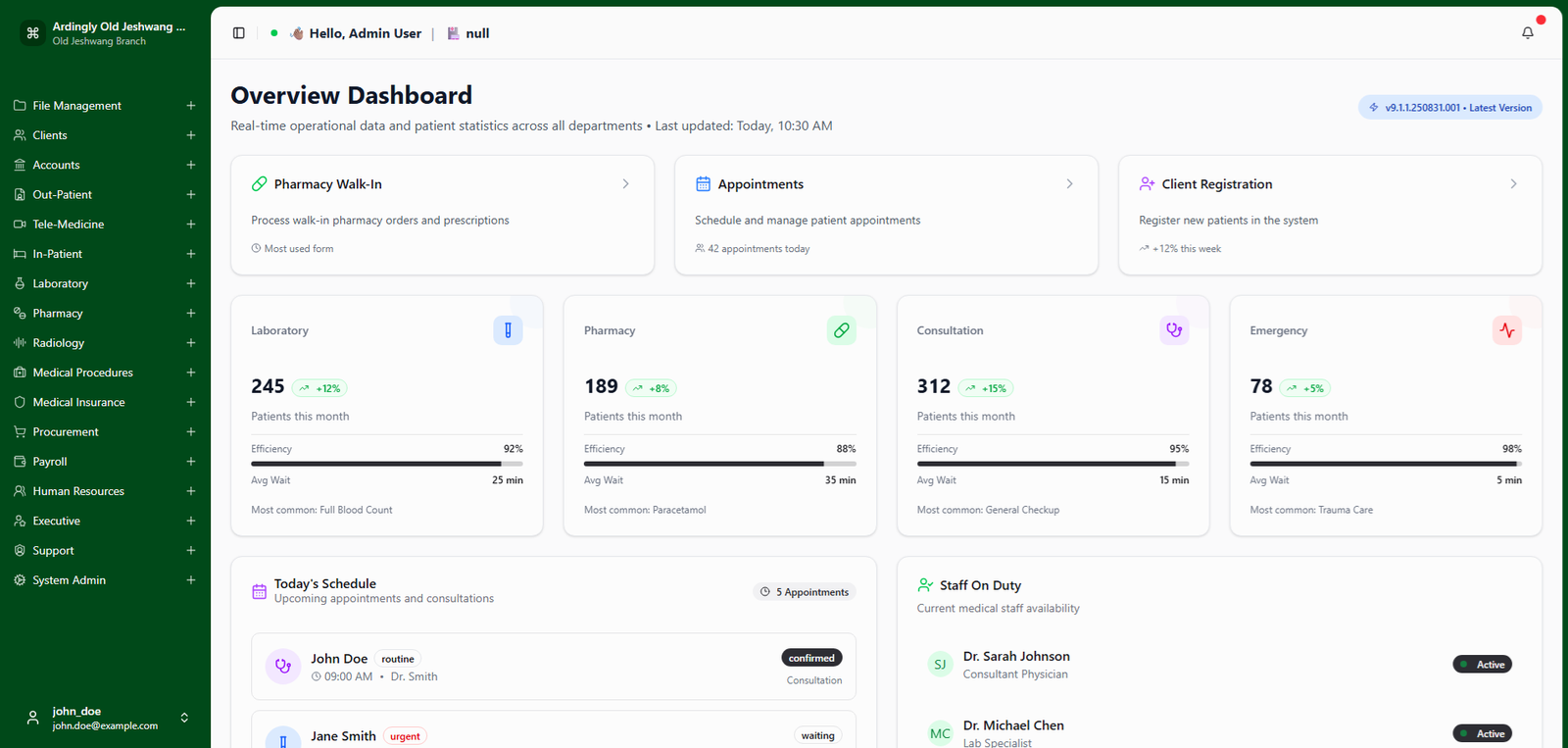
Task: Click the File Management folder icon
Action: 20,106
